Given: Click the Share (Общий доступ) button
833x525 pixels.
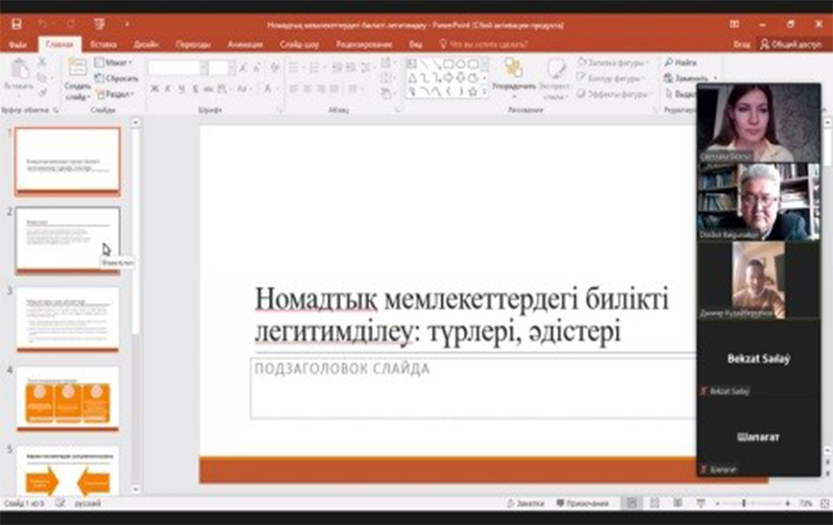Looking at the screenshot, I should coord(791,45).
